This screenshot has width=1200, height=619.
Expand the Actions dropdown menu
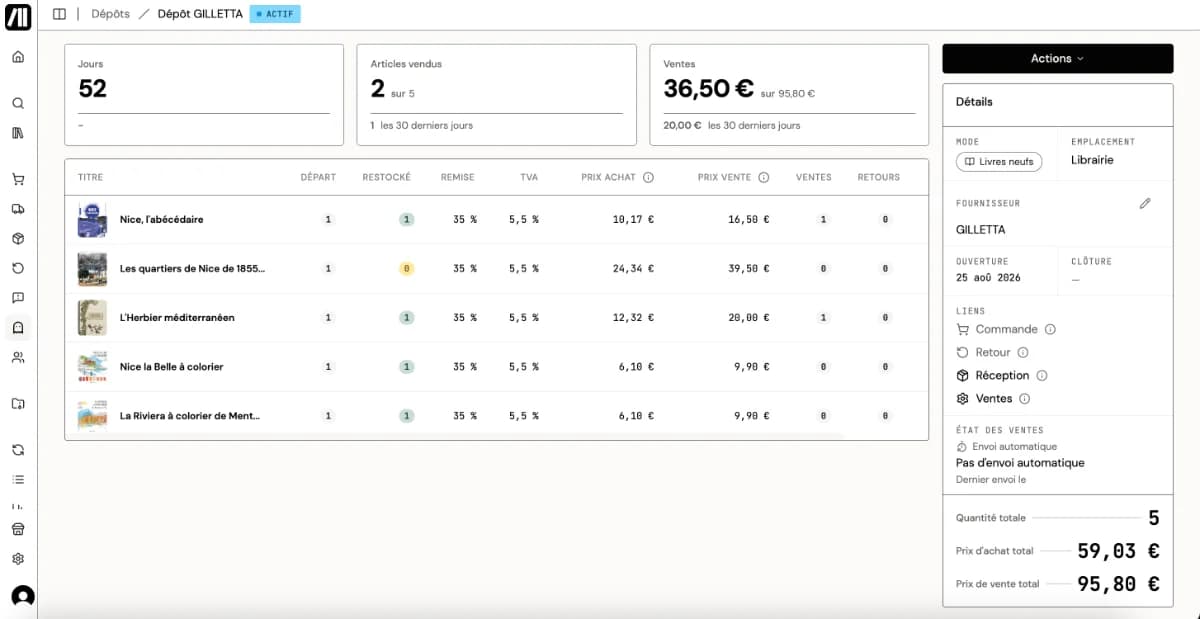(1058, 59)
